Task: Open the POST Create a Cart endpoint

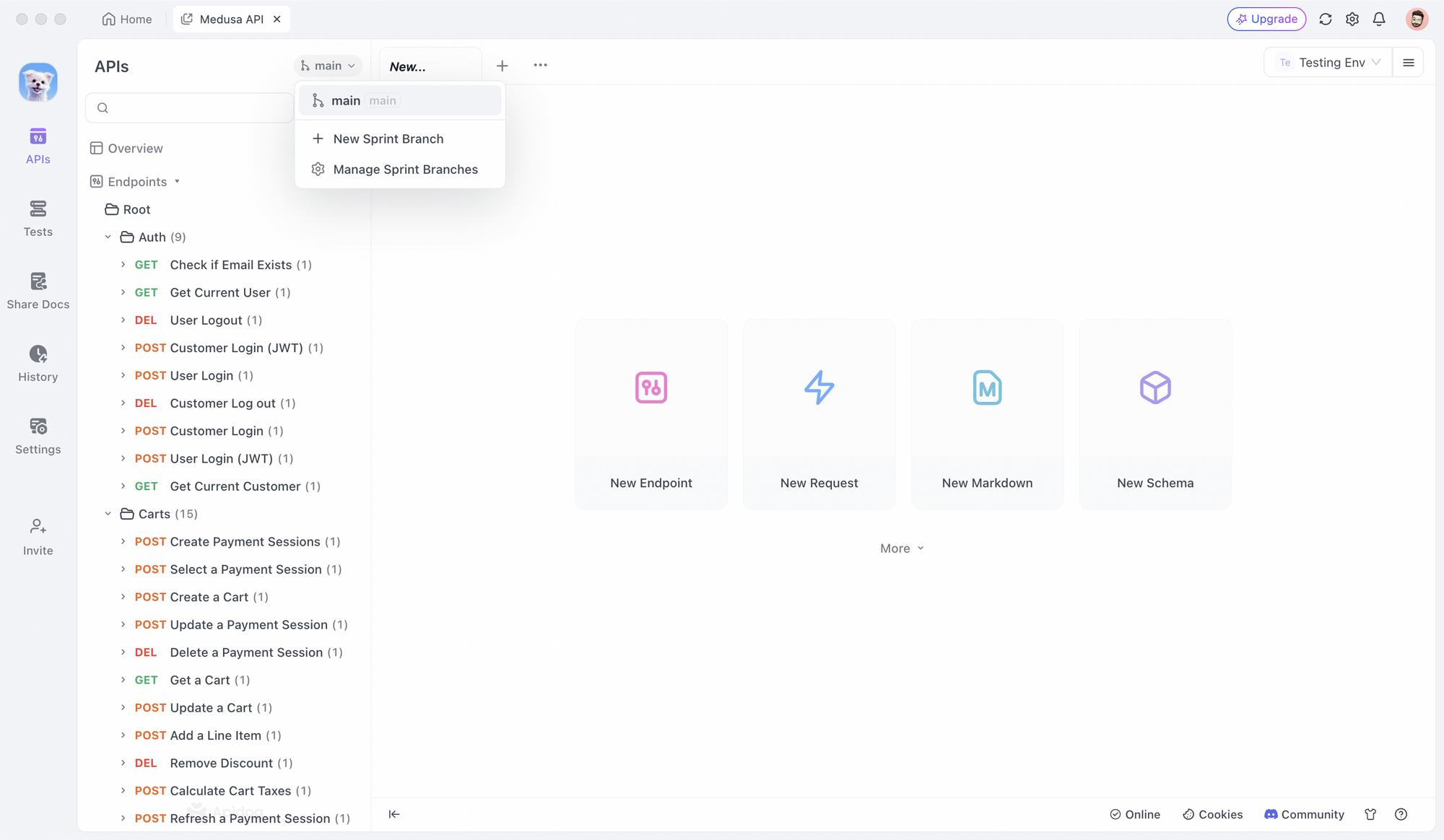Action: pyautogui.click(x=201, y=598)
